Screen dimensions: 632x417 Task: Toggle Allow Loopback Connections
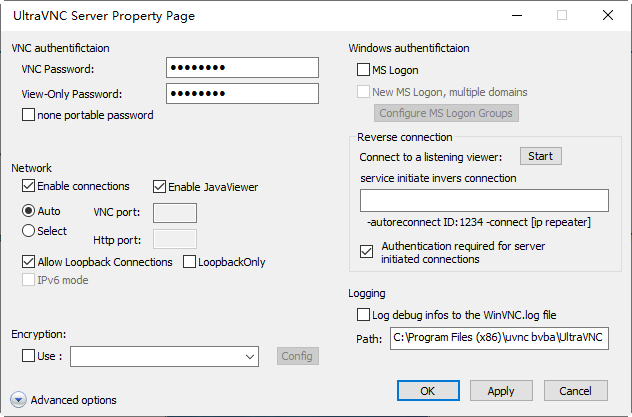[28, 262]
